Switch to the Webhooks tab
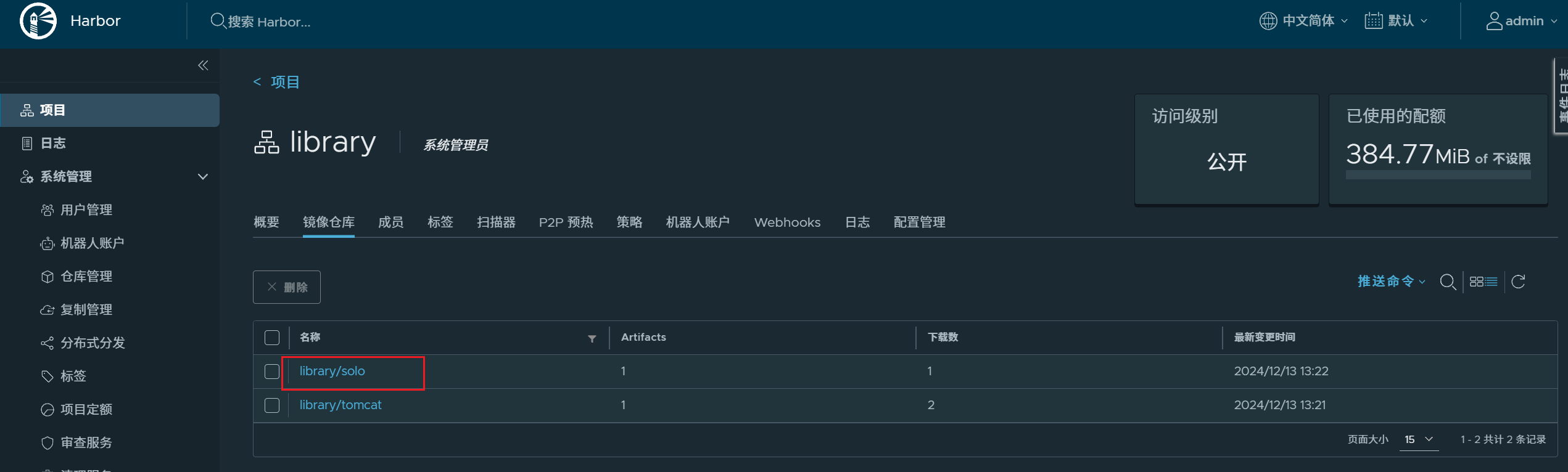 tap(787, 222)
